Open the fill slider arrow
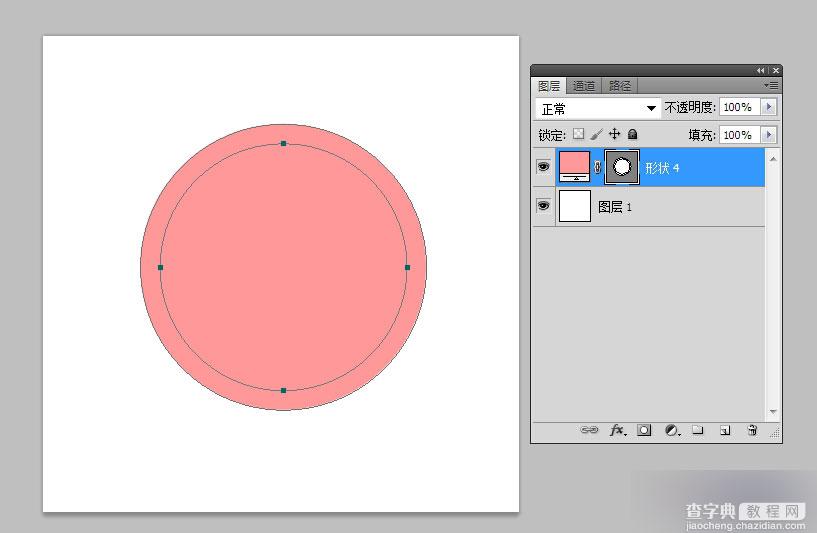817x533 pixels. click(769, 135)
